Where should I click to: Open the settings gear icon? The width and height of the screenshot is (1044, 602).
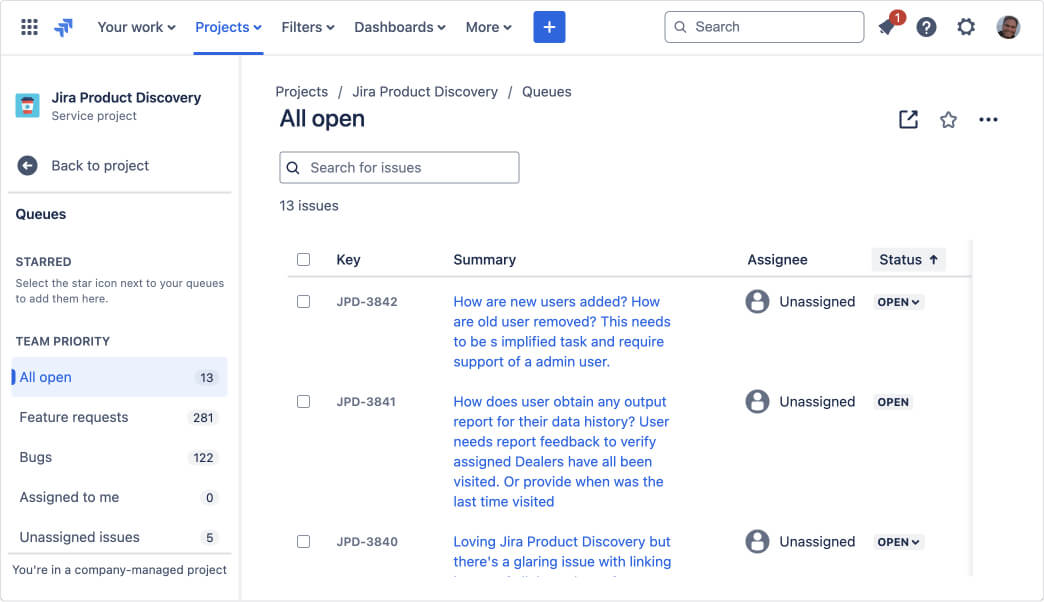click(x=966, y=27)
